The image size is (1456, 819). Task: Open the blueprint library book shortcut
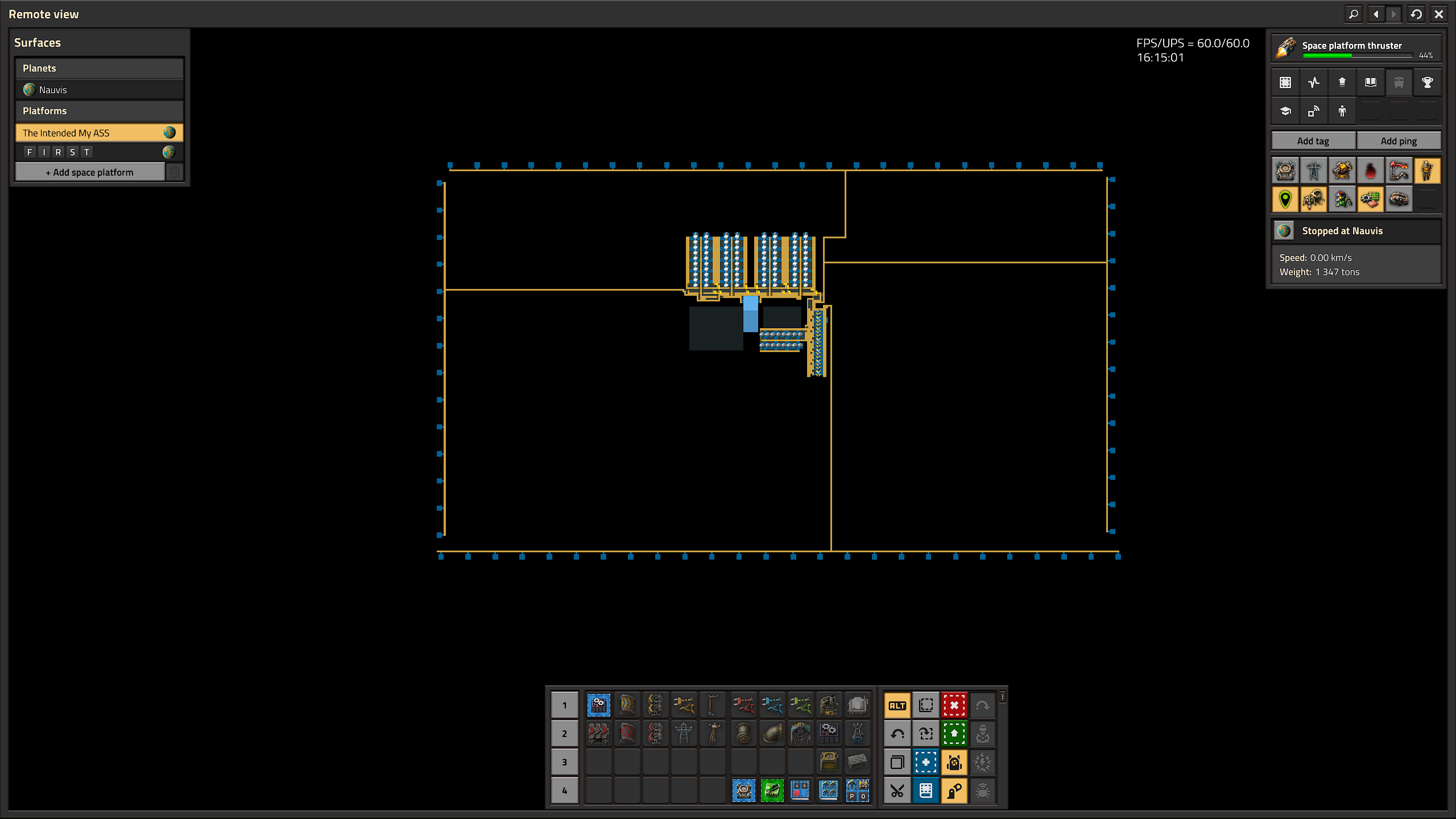coord(926,791)
